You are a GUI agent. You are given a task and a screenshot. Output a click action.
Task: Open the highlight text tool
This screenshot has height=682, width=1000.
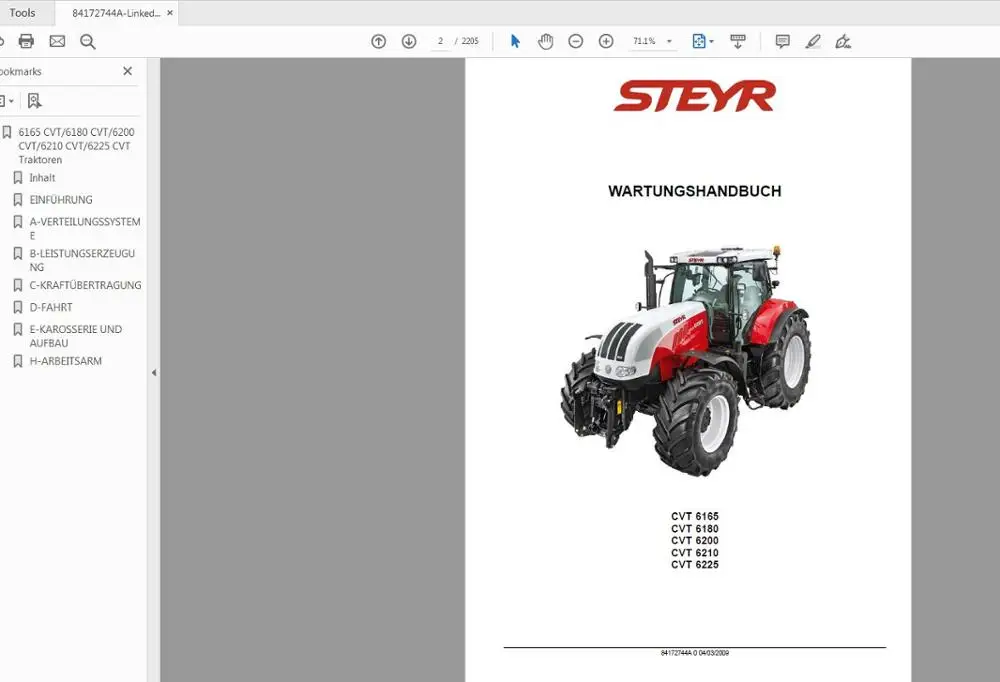point(812,41)
